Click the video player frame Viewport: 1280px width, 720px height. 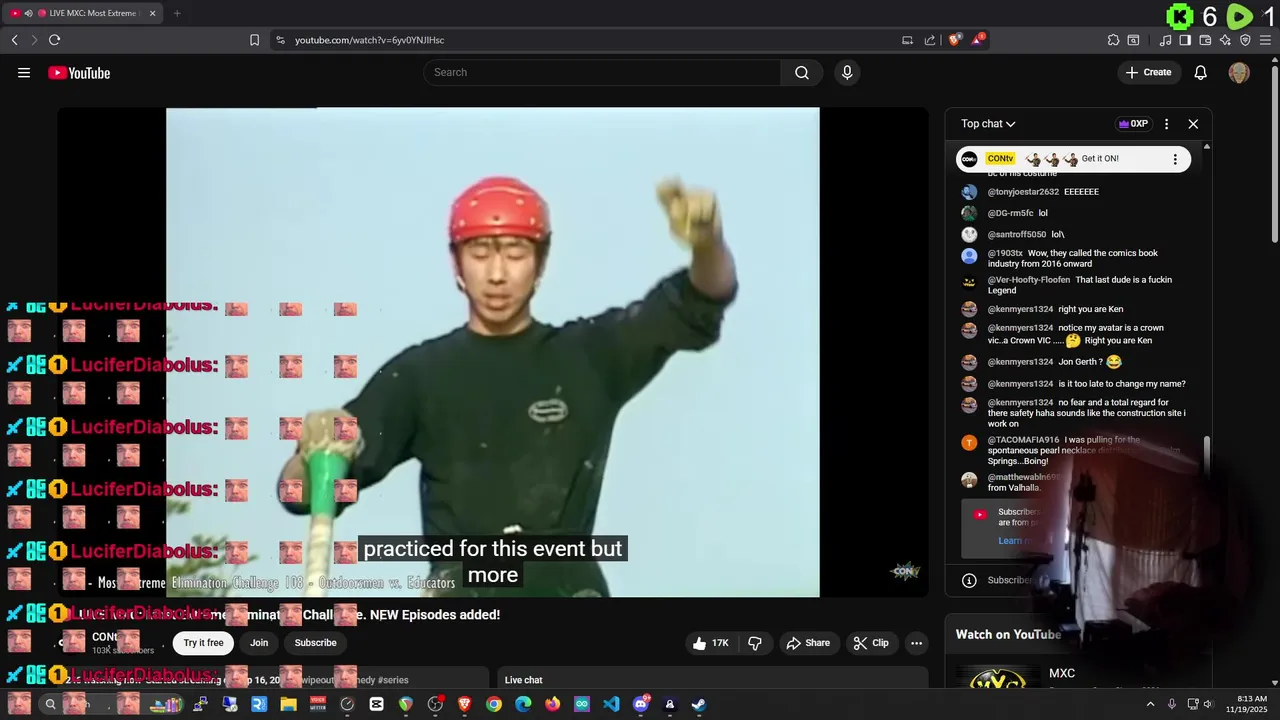(492, 352)
